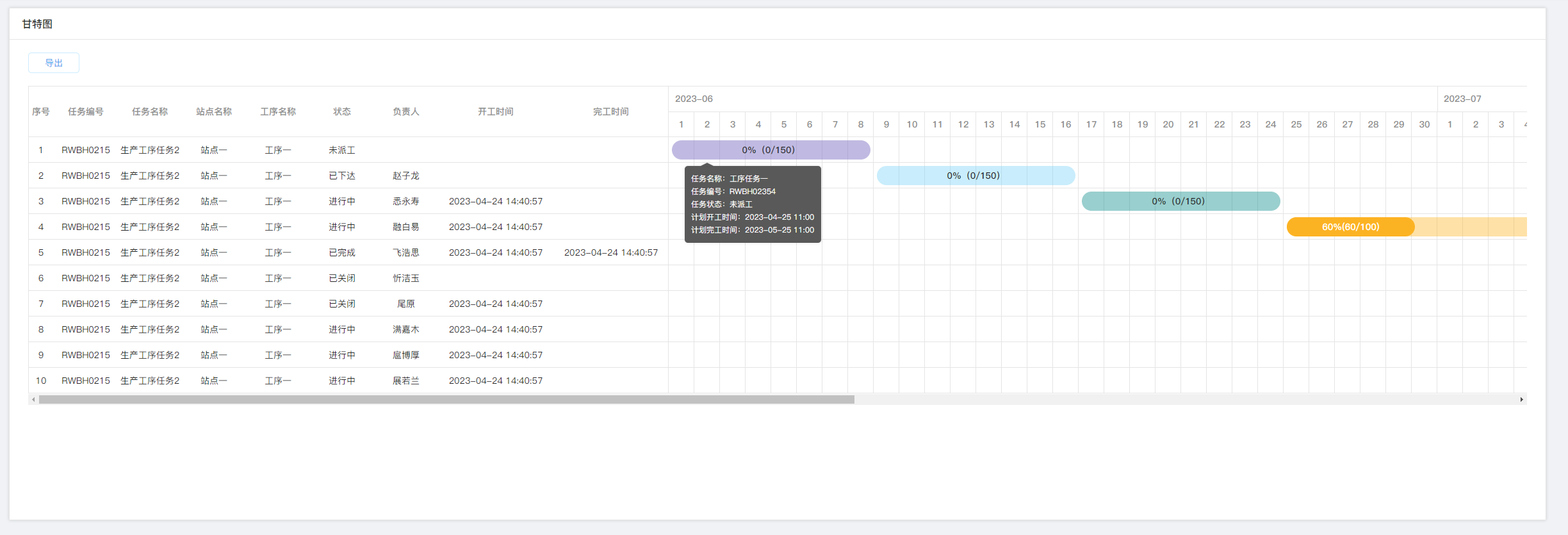Click the 甘特图 panel title
The image size is (1568, 535).
(37, 24)
